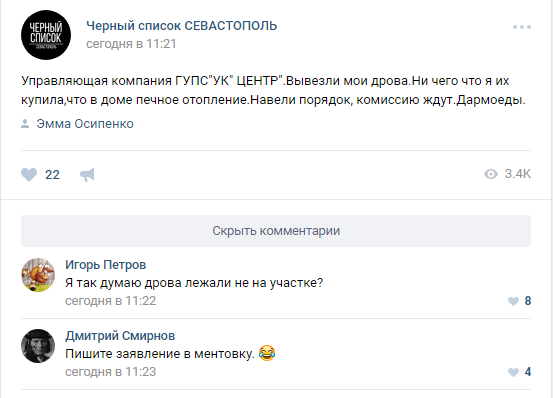Viewport: 553px width, 398px height.
Task: Open comment timestamp сегодня в 11:22
Action: point(110,301)
